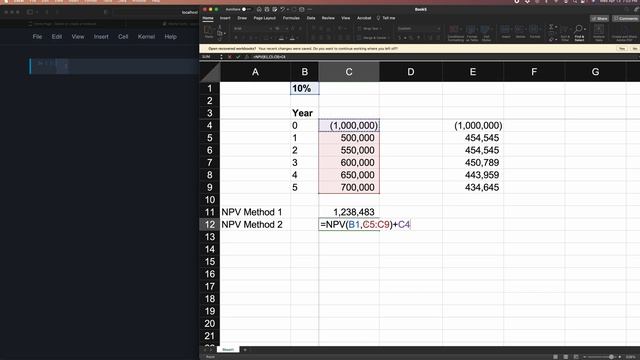Click the add new sheet plus button
Screen dimensions: 640x360
point(245,349)
